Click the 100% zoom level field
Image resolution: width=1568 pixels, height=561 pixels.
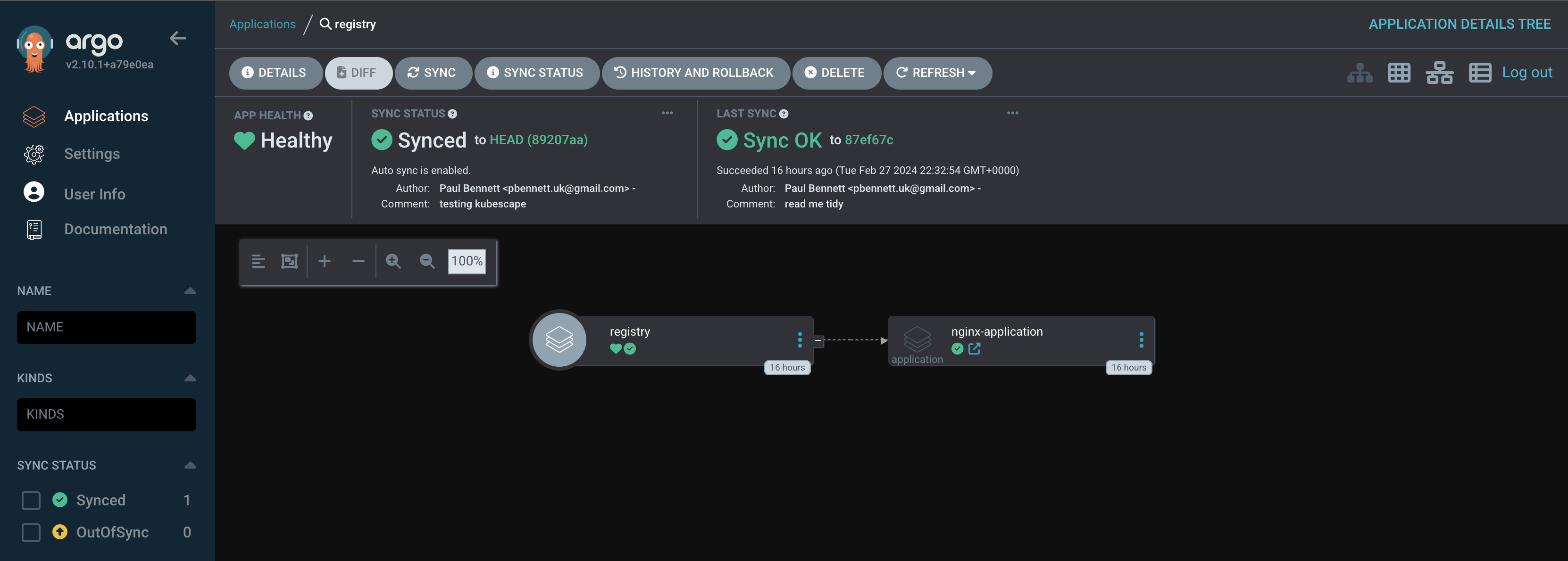pos(466,261)
